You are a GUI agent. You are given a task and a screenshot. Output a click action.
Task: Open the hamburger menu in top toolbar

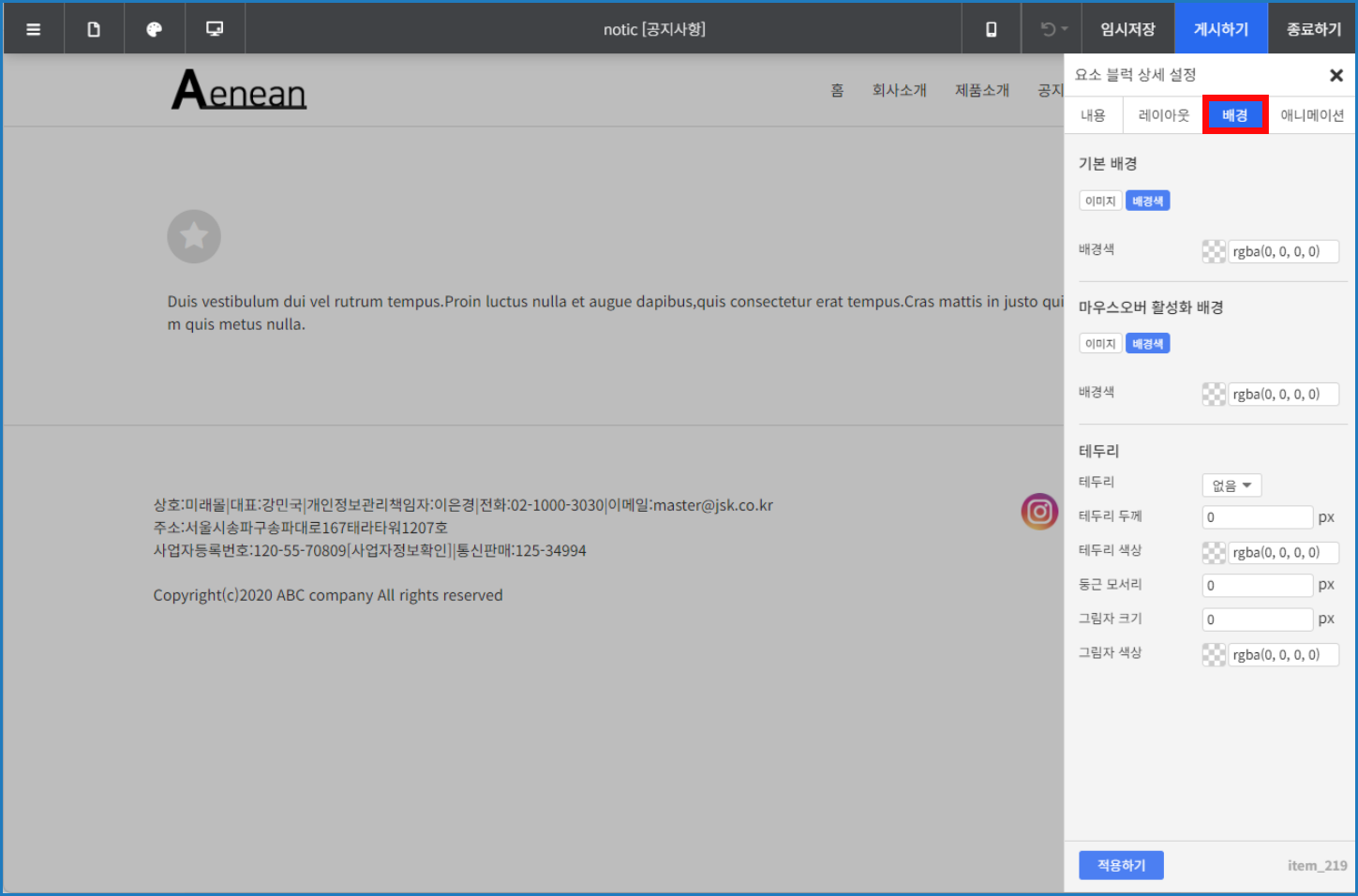point(34,29)
